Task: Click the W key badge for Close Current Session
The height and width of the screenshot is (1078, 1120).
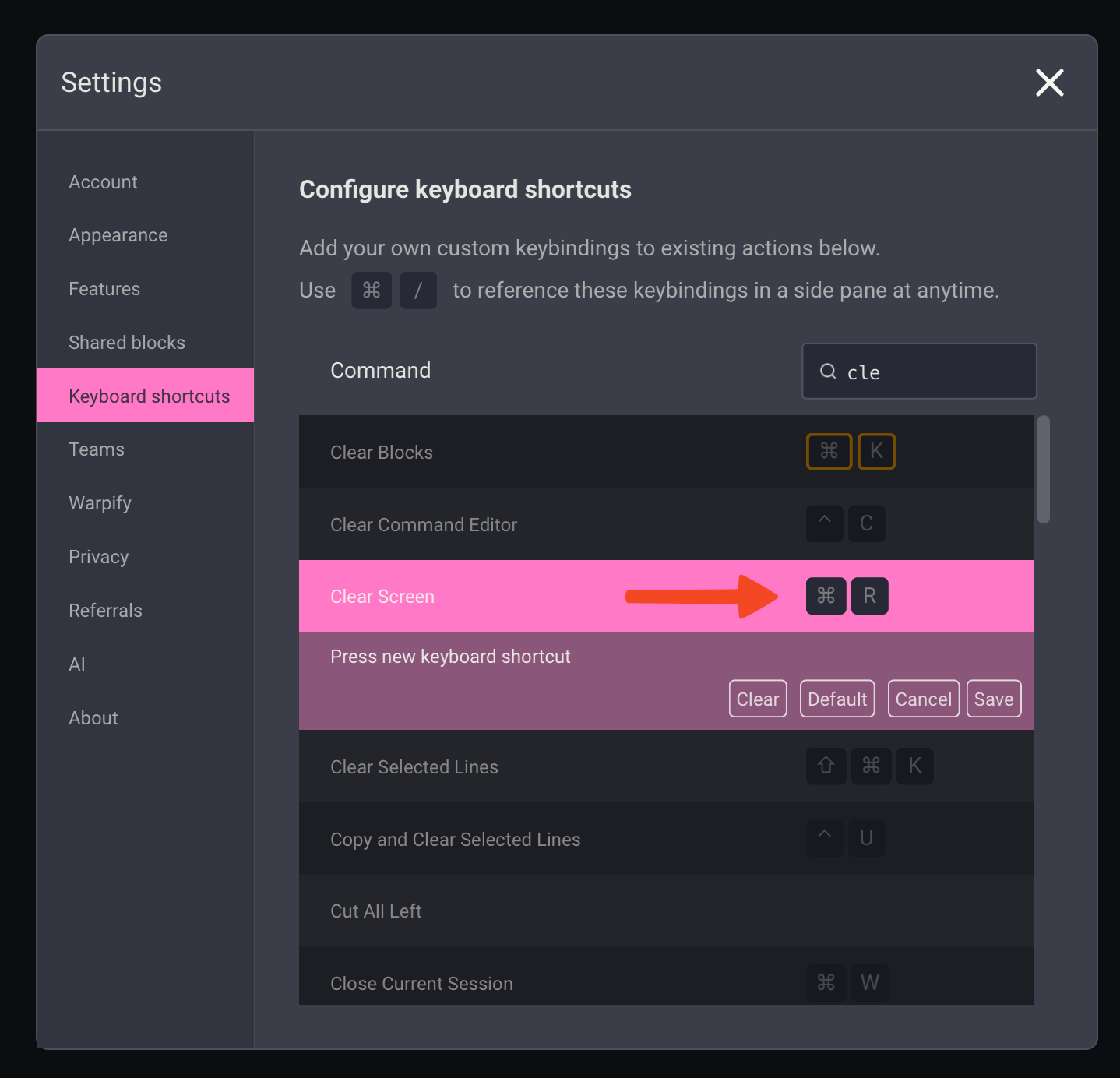Action: pos(870,983)
